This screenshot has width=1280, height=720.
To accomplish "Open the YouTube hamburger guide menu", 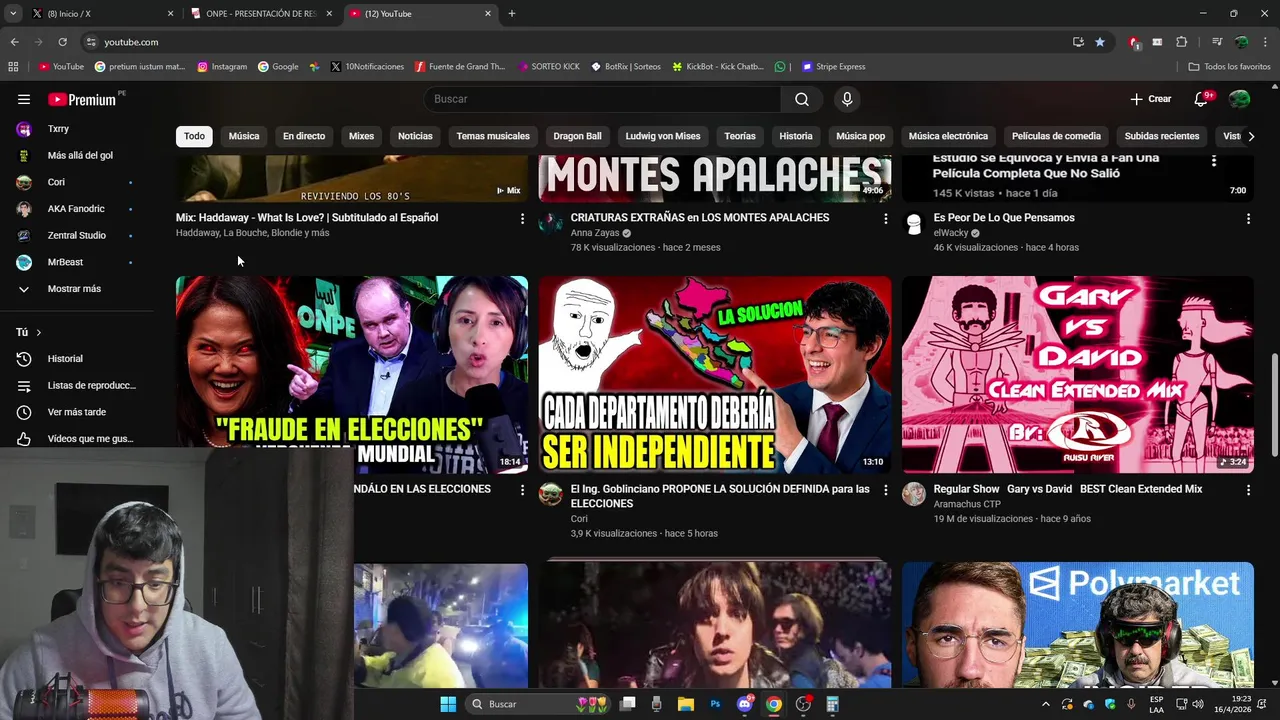I will 24,99.
